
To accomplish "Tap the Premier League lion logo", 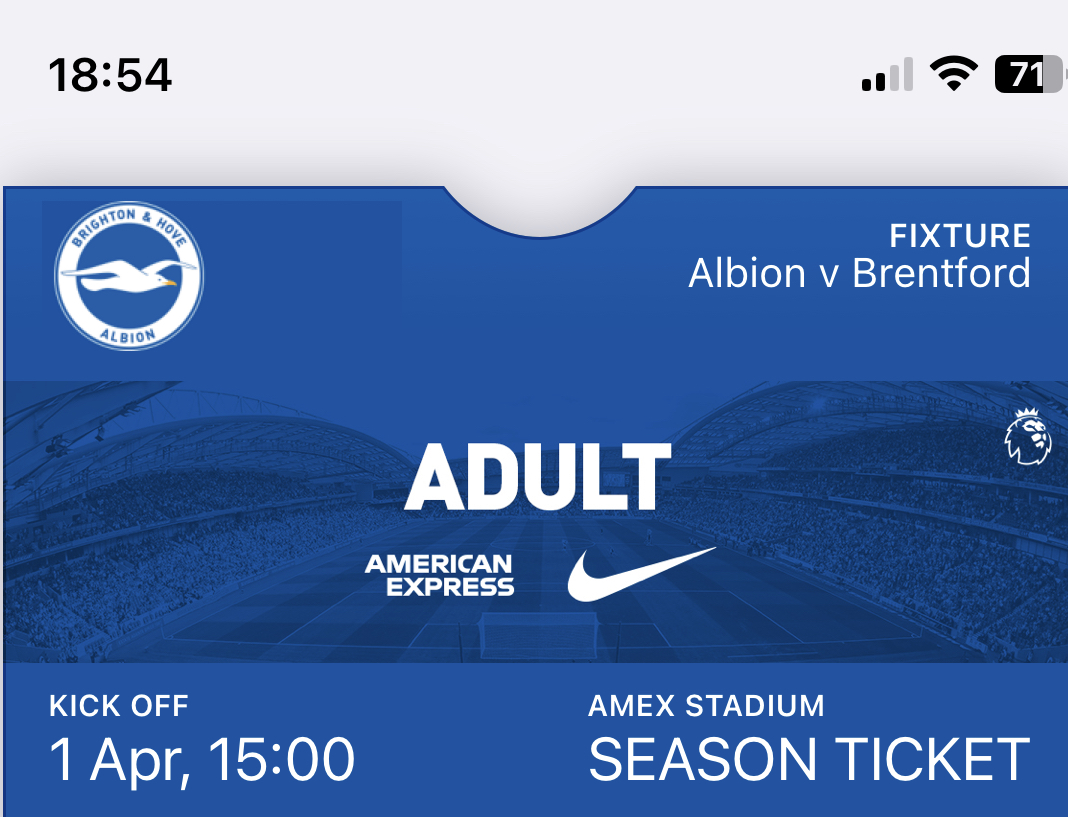I will point(1028,437).
